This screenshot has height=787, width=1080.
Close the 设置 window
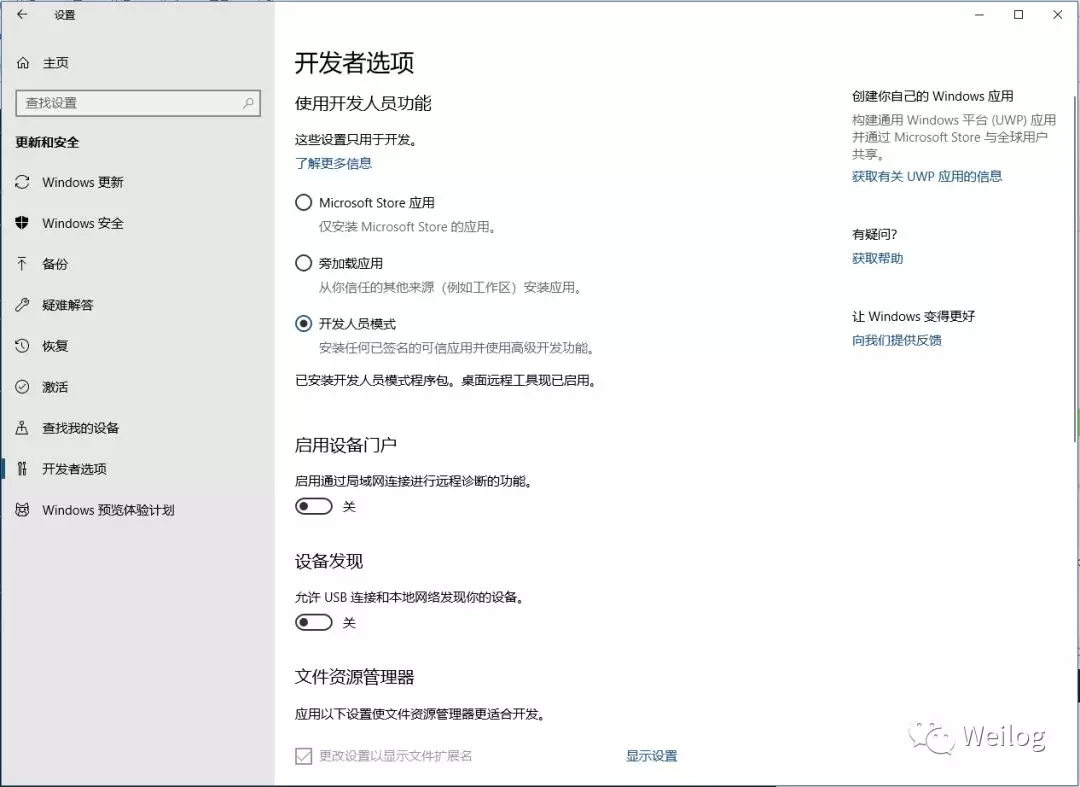pyautogui.click(x=1058, y=14)
